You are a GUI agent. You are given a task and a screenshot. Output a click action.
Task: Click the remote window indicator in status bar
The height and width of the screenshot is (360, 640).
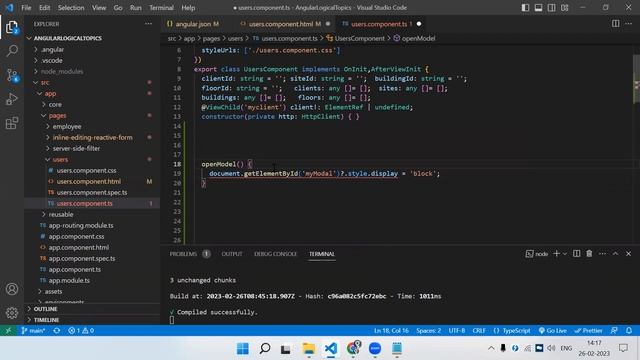tap(8, 331)
